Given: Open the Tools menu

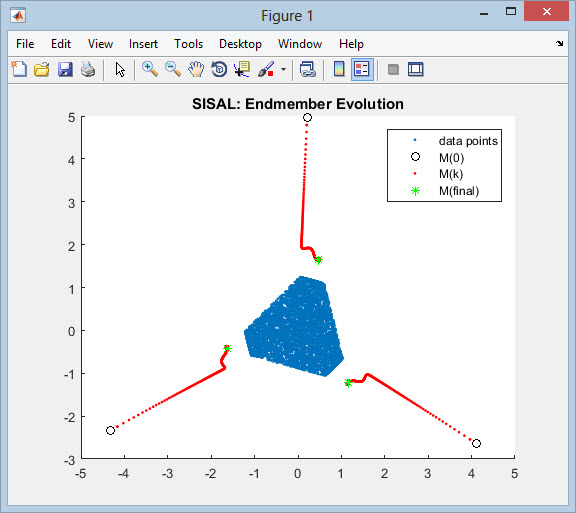Looking at the screenshot, I should [x=188, y=44].
